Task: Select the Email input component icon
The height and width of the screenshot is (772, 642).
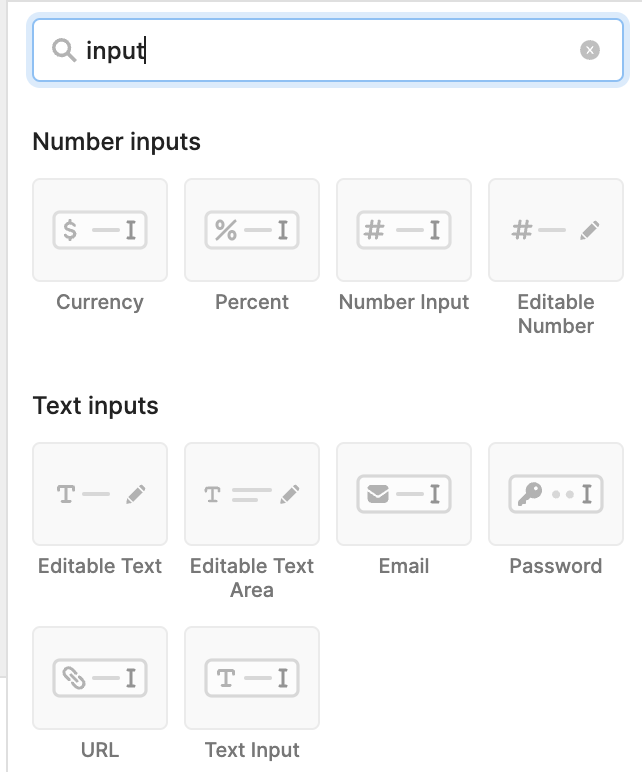Action: click(404, 494)
